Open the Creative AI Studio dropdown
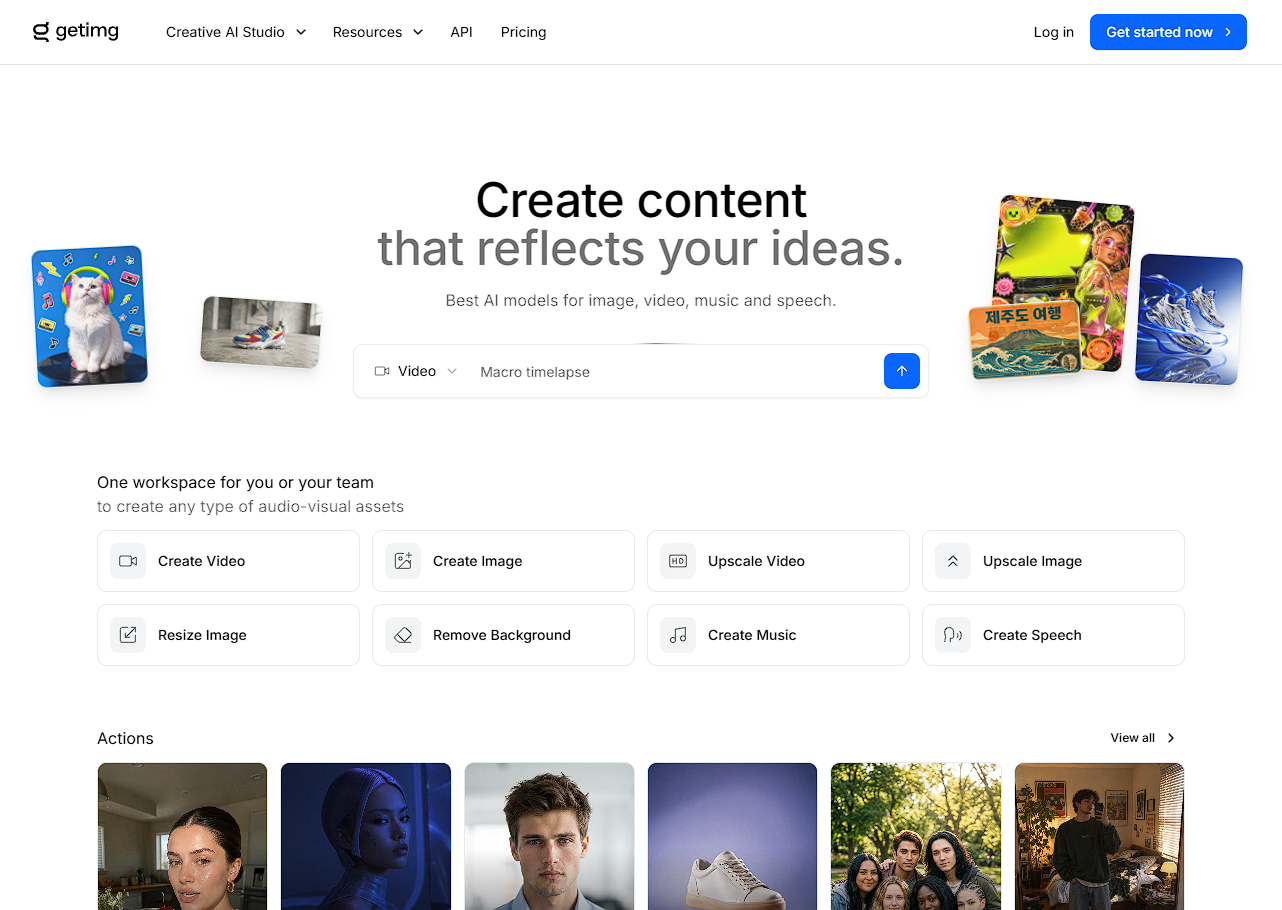The height and width of the screenshot is (910, 1282). click(x=236, y=32)
